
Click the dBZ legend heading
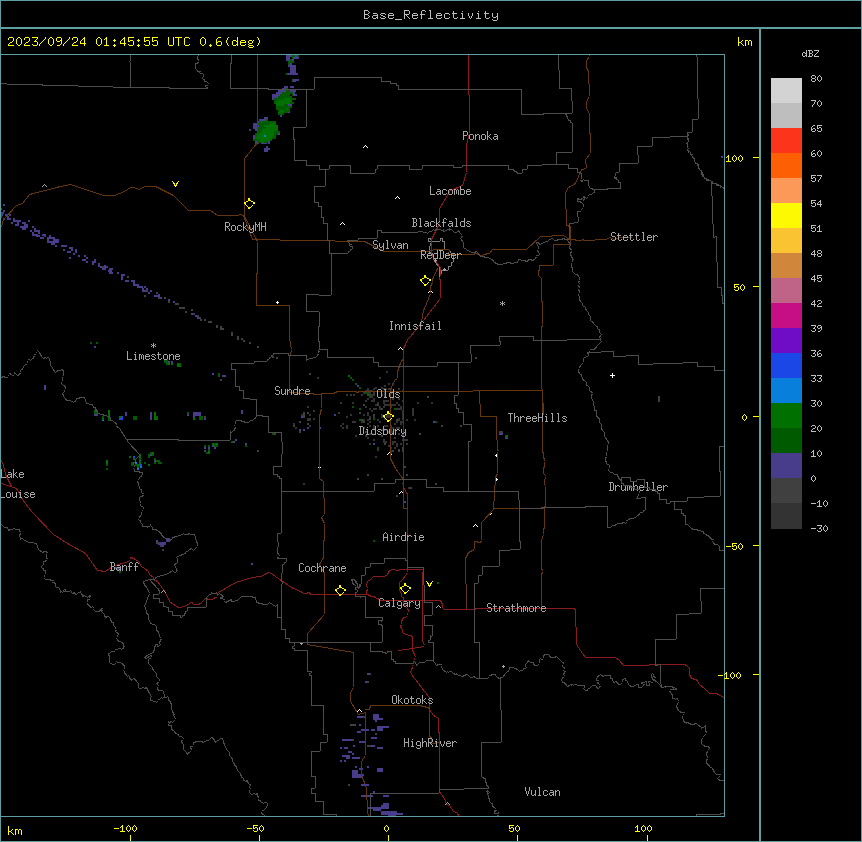810,53
